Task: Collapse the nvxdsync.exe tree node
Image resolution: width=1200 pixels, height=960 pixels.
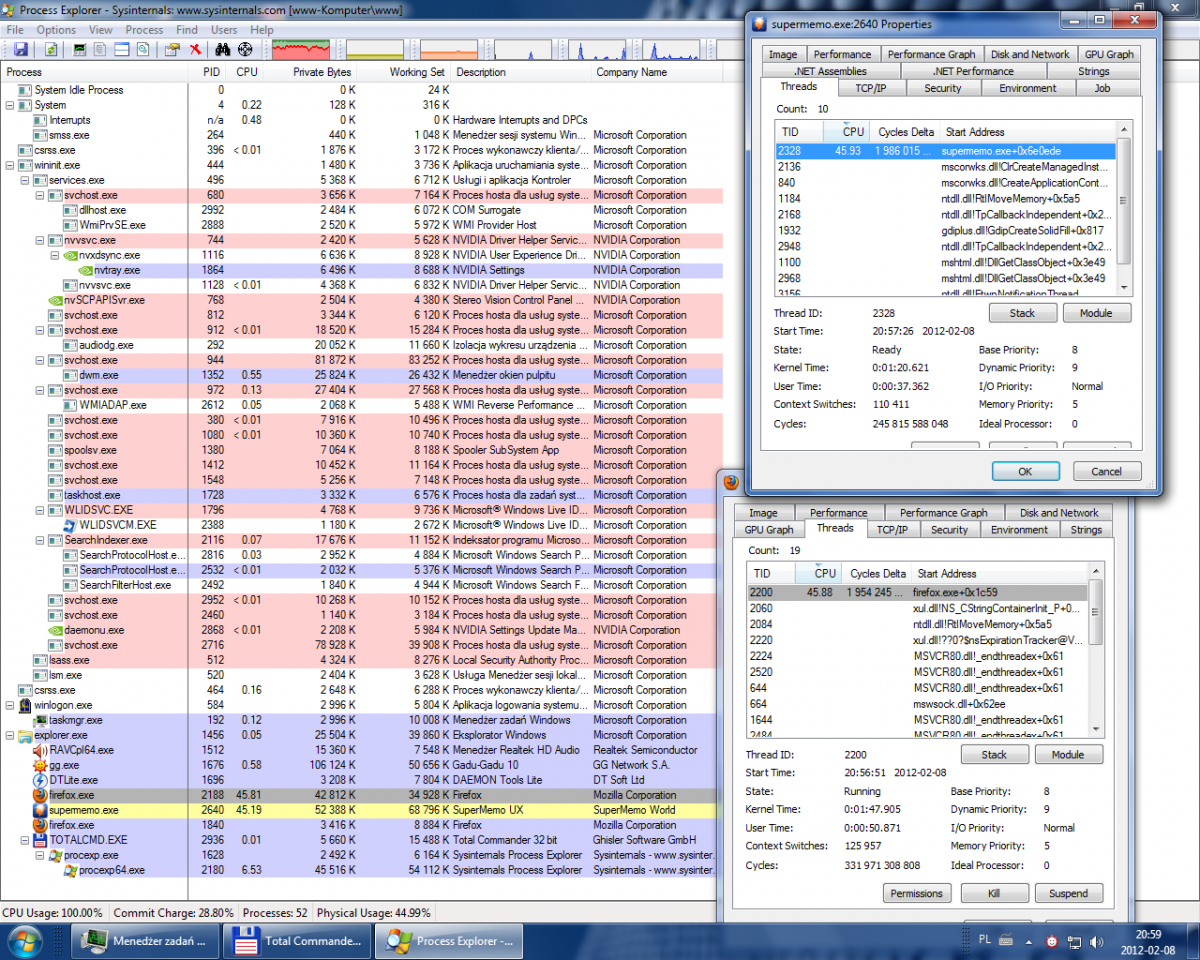Action: tap(55, 255)
